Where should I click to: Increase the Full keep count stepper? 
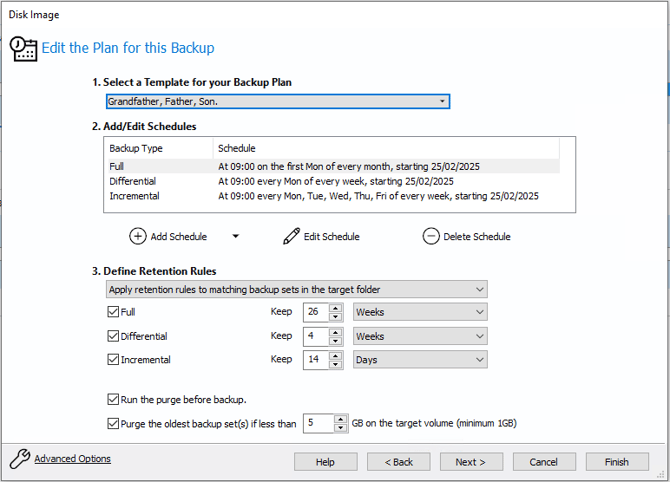coord(336,308)
